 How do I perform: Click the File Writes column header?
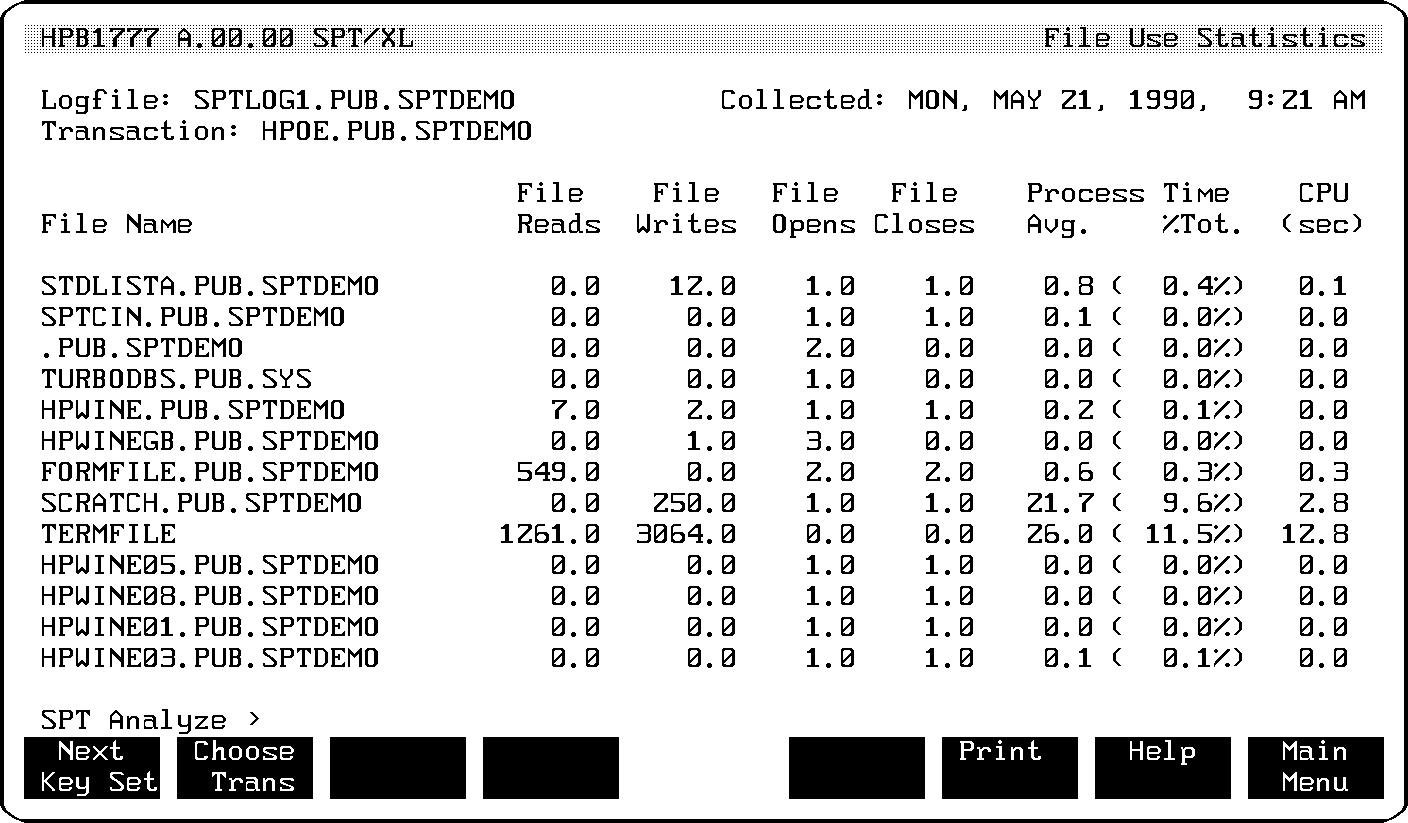click(x=686, y=209)
